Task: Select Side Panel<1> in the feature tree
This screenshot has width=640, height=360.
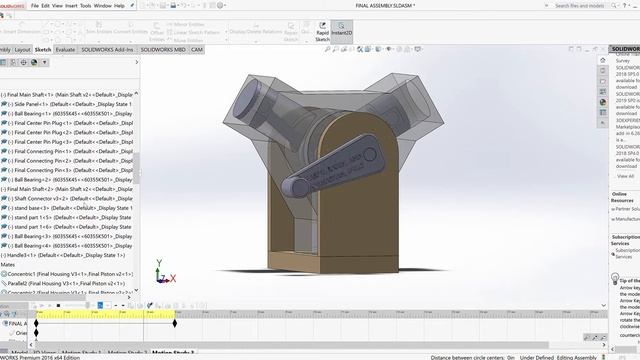Action: pos(66,104)
